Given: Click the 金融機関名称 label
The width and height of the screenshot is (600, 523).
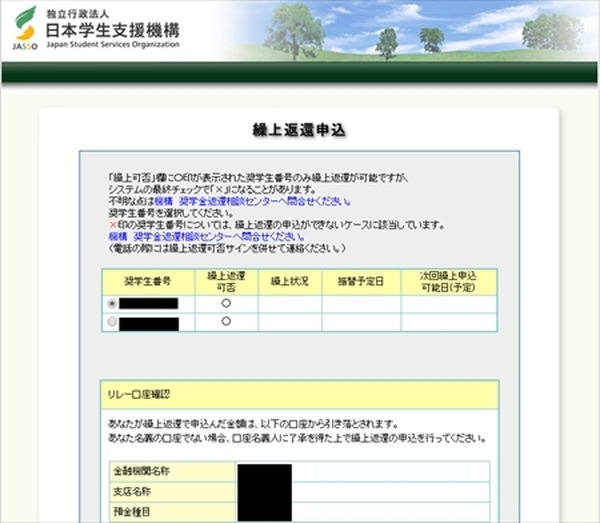Looking at the screenshot, I should (141, 471).
